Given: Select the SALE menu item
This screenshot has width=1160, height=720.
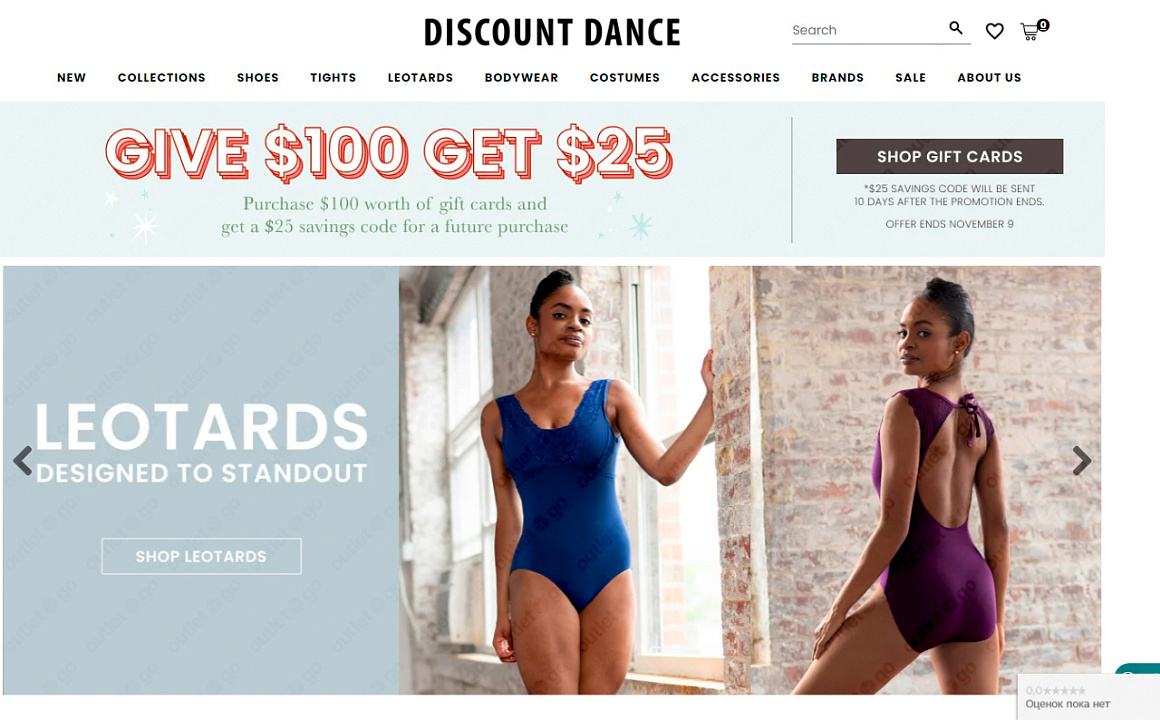Looking at the screenshot, I should [910, 78].
